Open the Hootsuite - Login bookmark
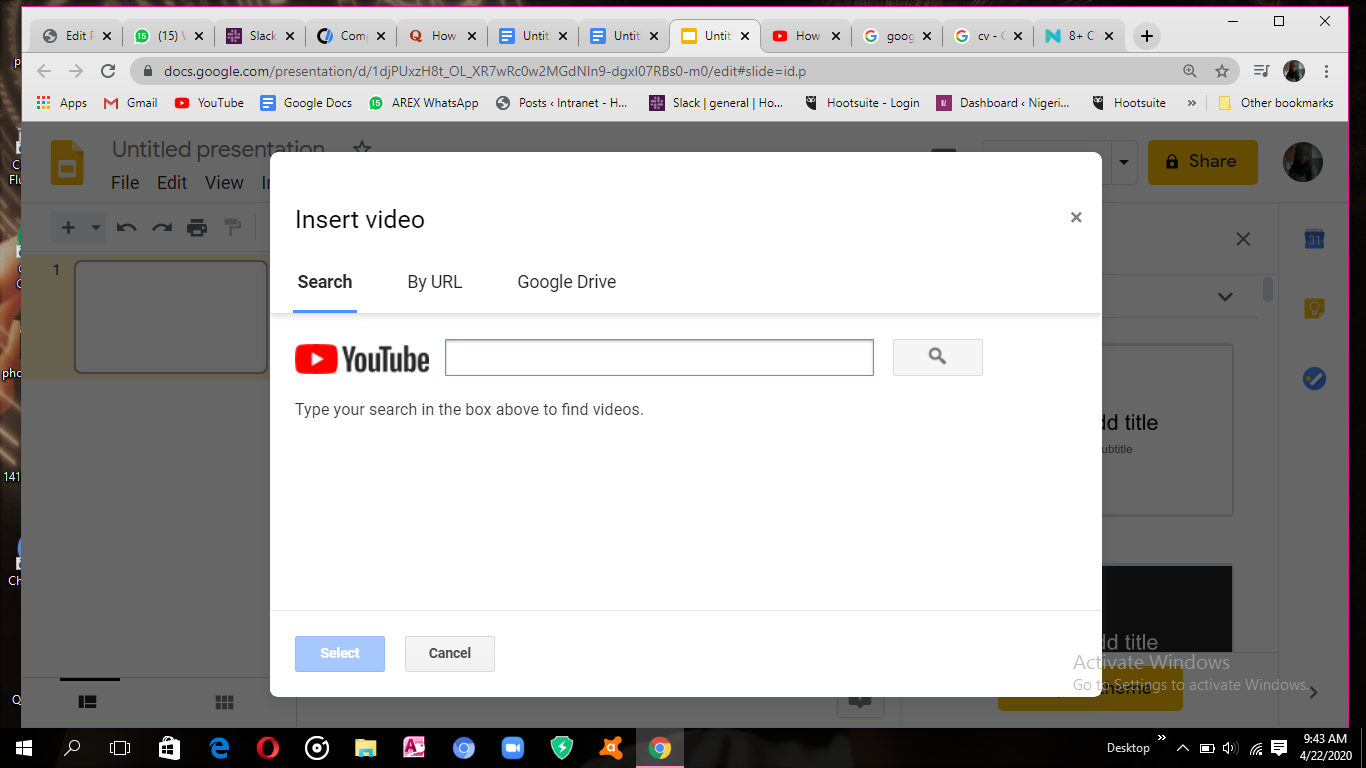The image size is (1366, 768). click(860, 103)
